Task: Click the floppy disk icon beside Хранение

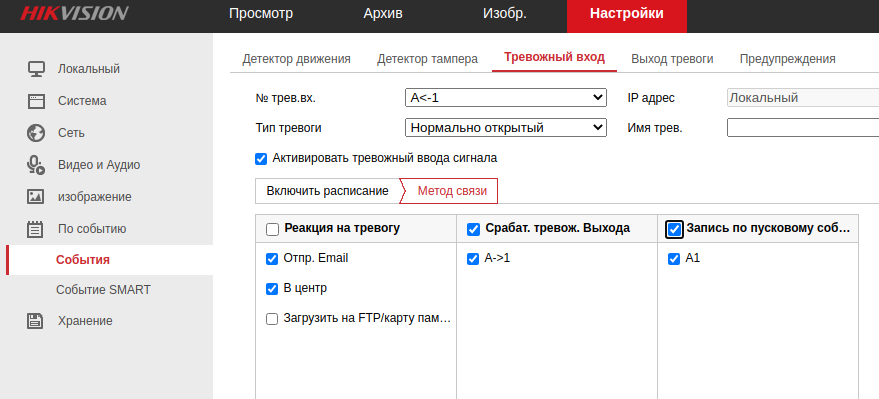Action: [36, 321]
